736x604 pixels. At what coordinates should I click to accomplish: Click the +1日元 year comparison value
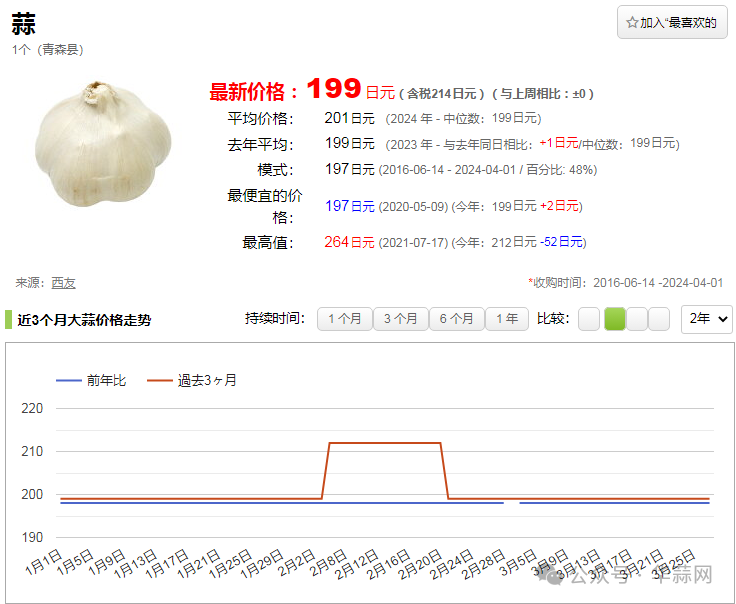[559, 143]
